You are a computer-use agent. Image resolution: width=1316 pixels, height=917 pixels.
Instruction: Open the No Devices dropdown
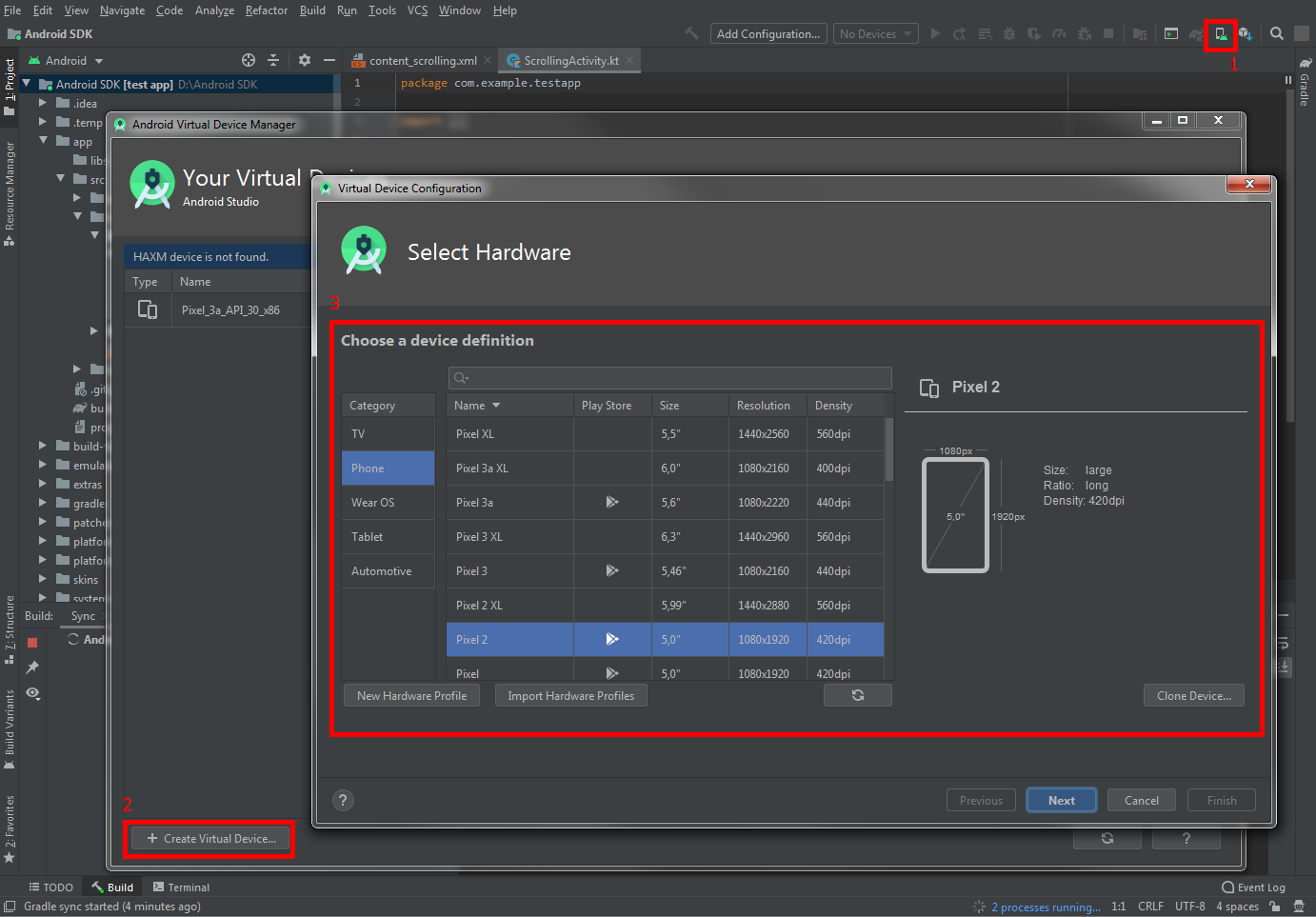tap(876, 33)
